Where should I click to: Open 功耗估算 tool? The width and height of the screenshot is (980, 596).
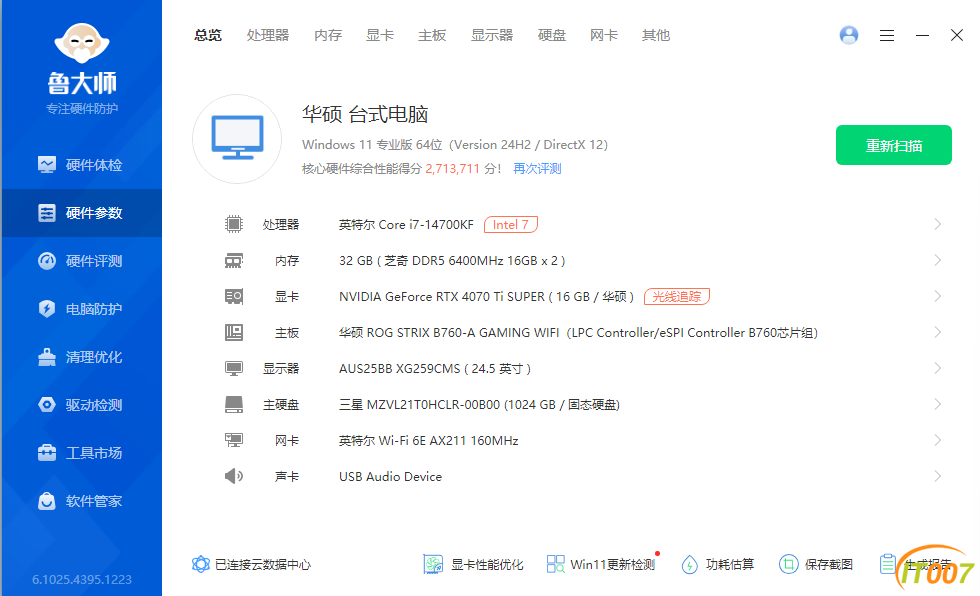[x=718, y=564]
